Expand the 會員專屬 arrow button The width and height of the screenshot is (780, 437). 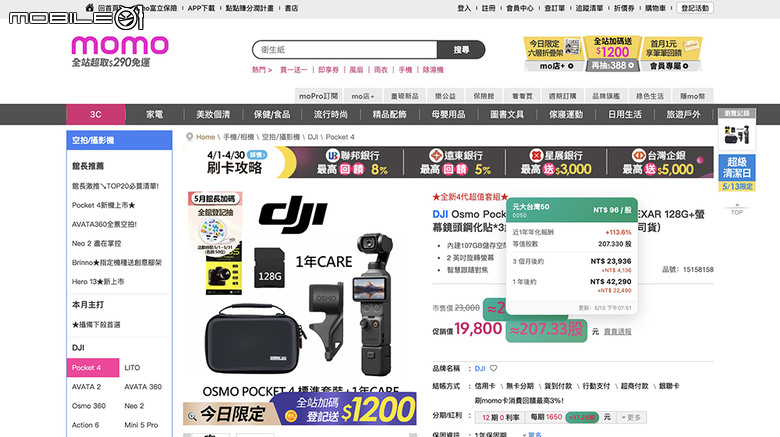tap(685, 66)
